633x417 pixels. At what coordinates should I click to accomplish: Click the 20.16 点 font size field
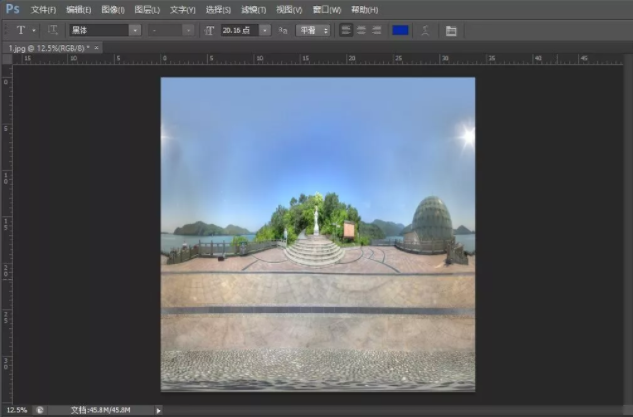pyautogui.click(x=240, y=30)
